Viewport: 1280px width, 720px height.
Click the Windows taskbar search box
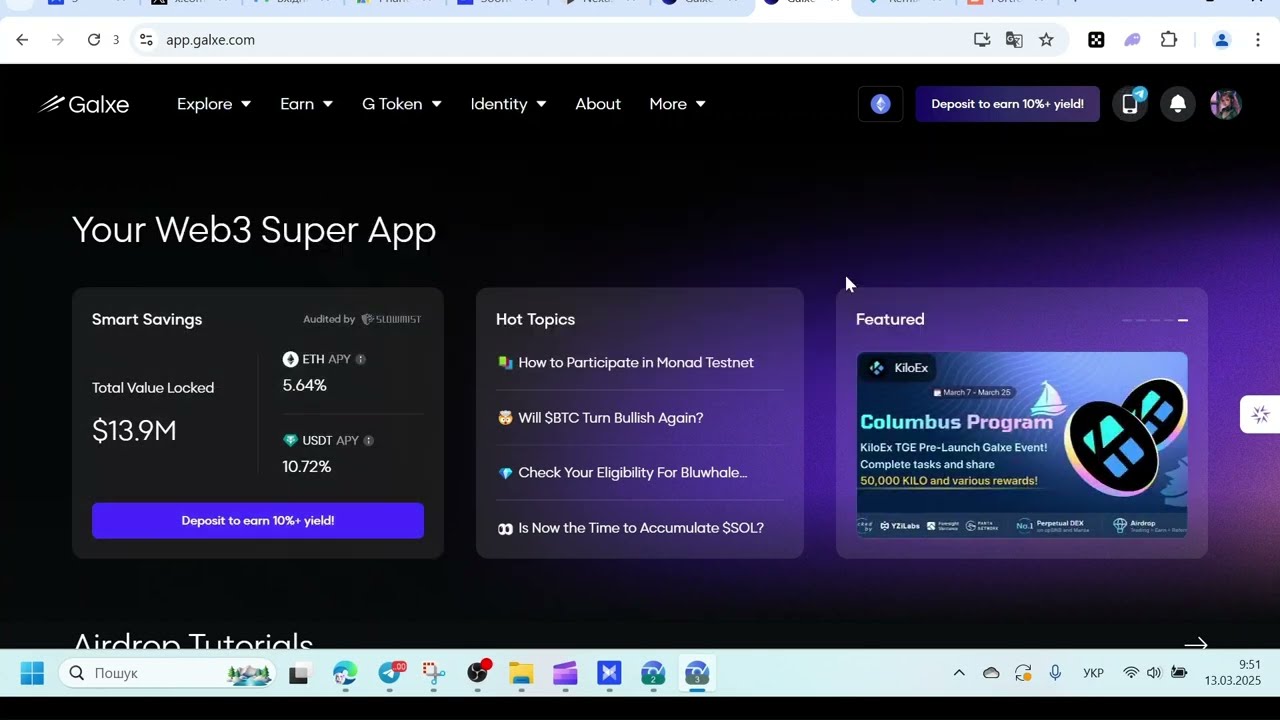pyautogui.click(x=168, y=673)
